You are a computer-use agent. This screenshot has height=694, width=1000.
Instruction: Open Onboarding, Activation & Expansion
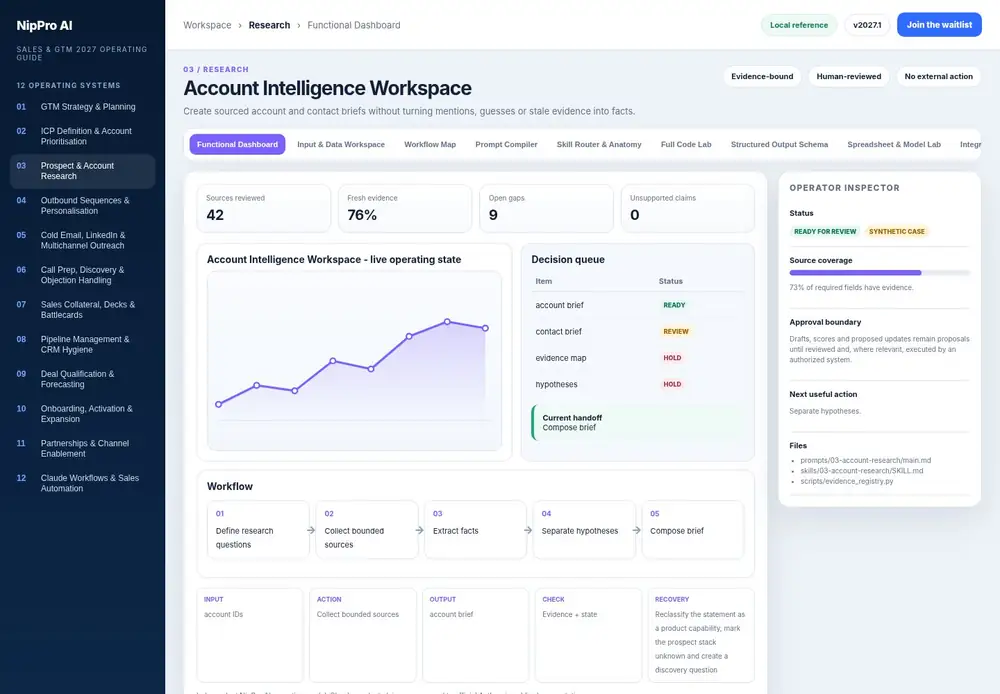coord(82,413)
